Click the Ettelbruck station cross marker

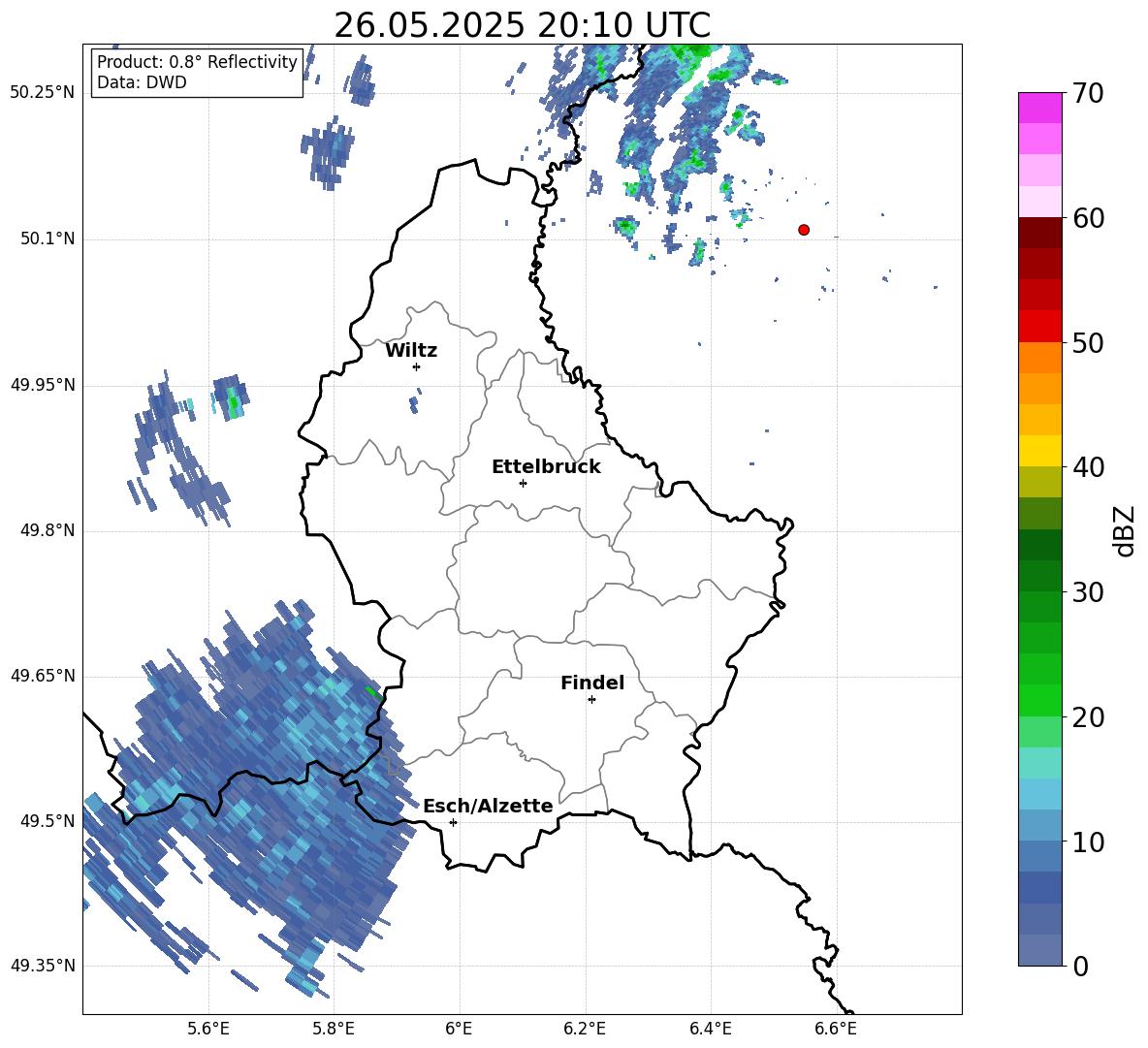[x=523, y=483]
